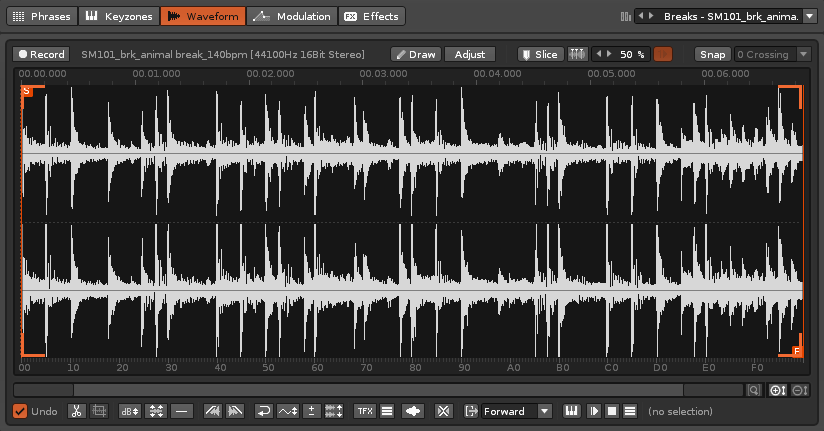Toggle the orange slice marker button
This screenshot has width=824, height=431.
point(662,54)
